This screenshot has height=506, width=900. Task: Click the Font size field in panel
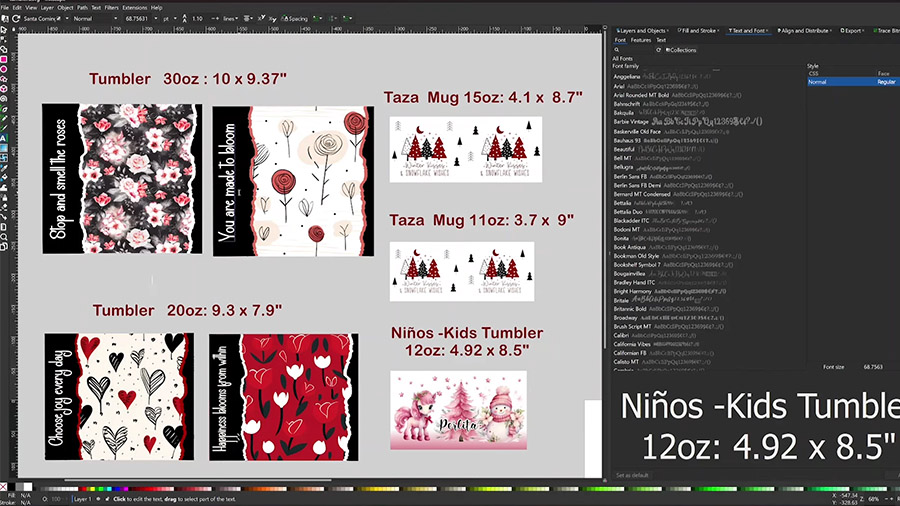coord(873,367)
